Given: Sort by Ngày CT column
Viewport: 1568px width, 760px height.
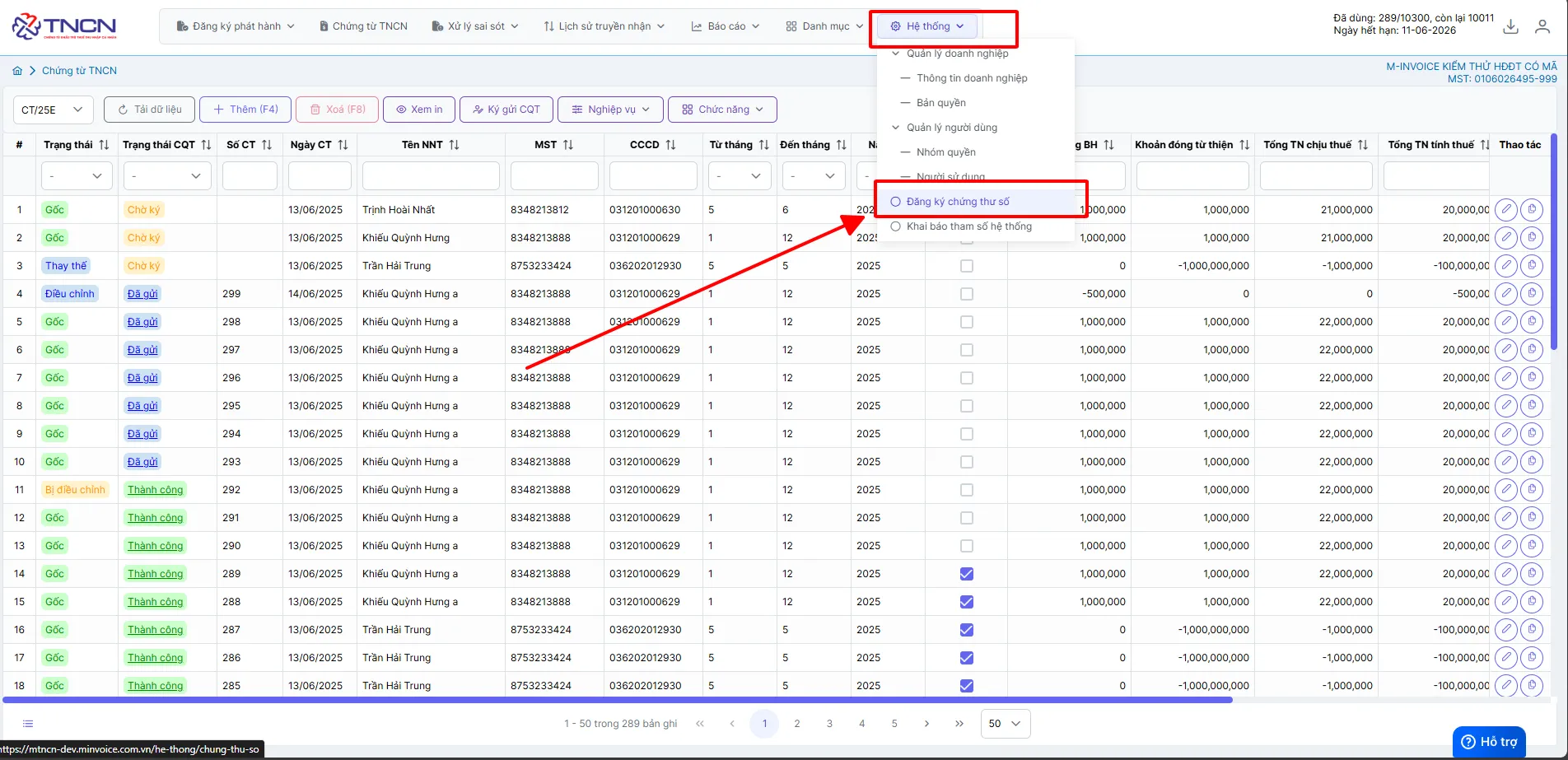Looking at the screenshot, I should click(x=343, y=145).
